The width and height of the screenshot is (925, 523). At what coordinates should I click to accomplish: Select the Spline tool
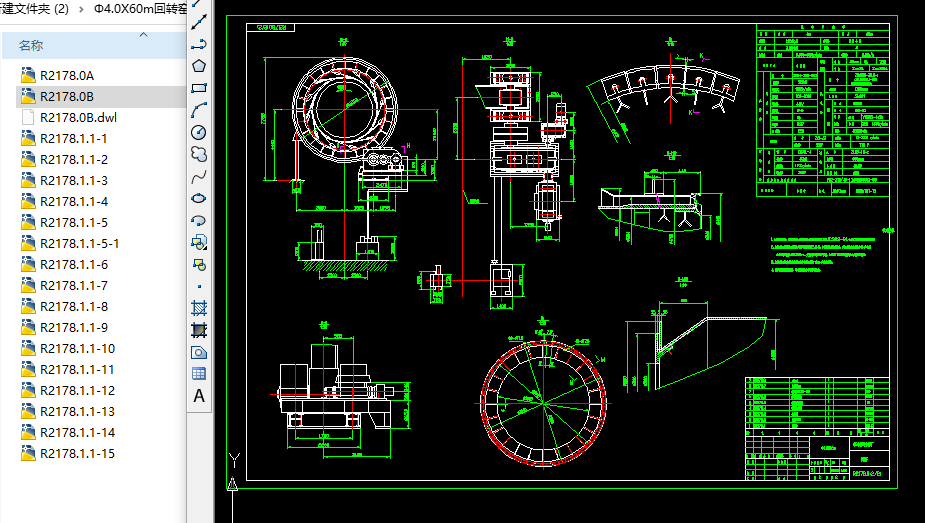199,176
